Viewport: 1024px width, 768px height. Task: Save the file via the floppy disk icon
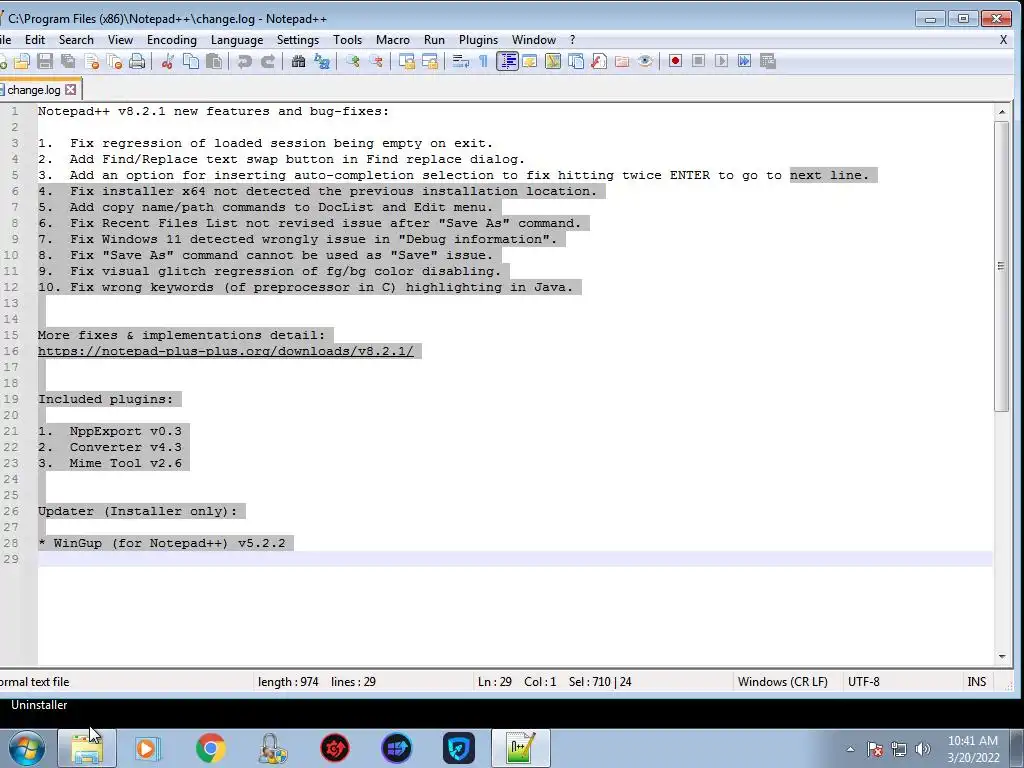45,61
